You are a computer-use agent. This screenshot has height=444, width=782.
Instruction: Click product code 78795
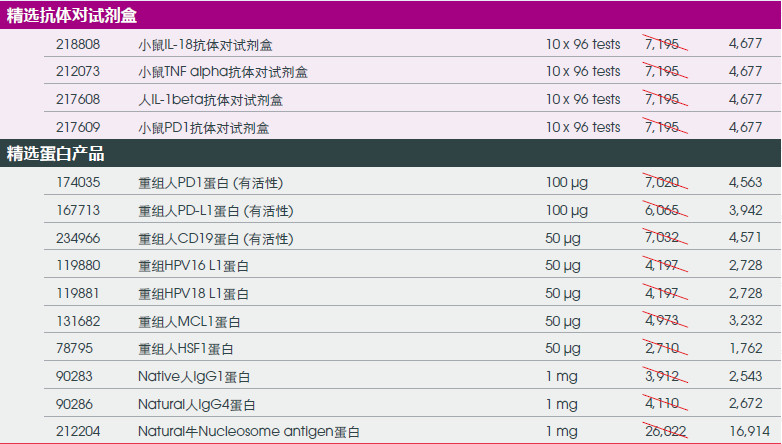(75, 349)
